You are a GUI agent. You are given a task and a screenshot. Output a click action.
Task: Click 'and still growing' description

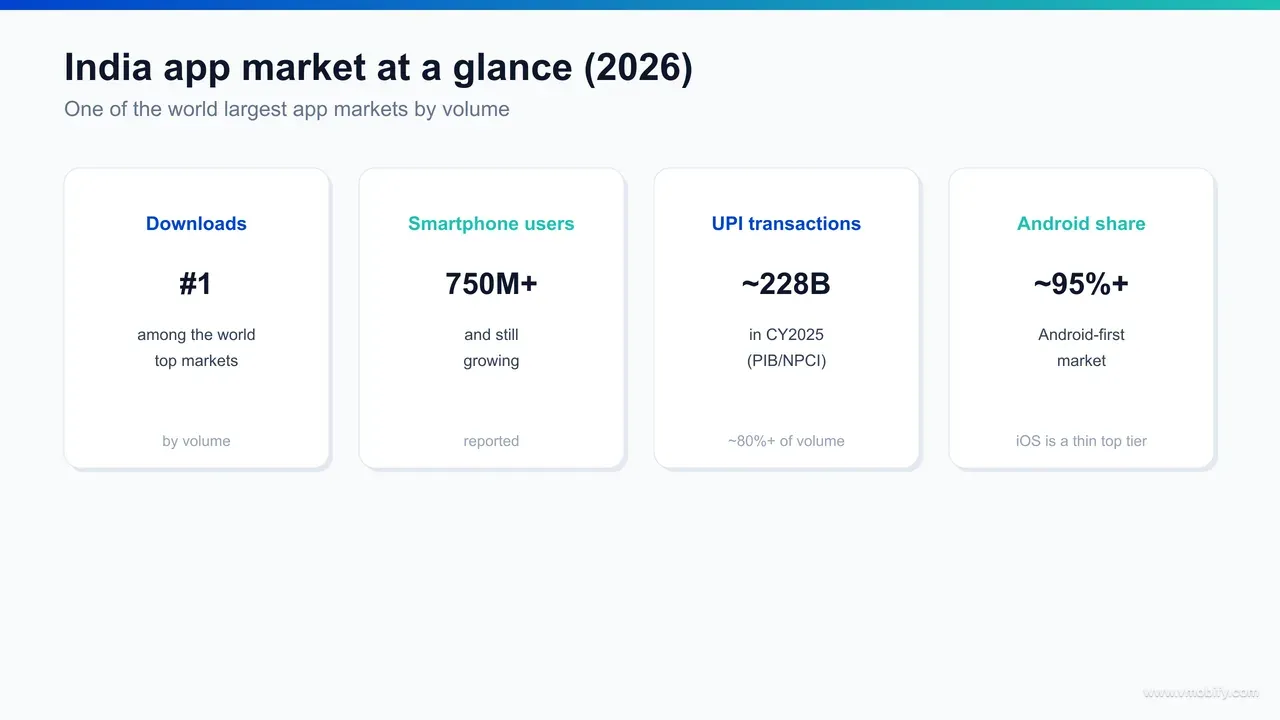(491, 347)
